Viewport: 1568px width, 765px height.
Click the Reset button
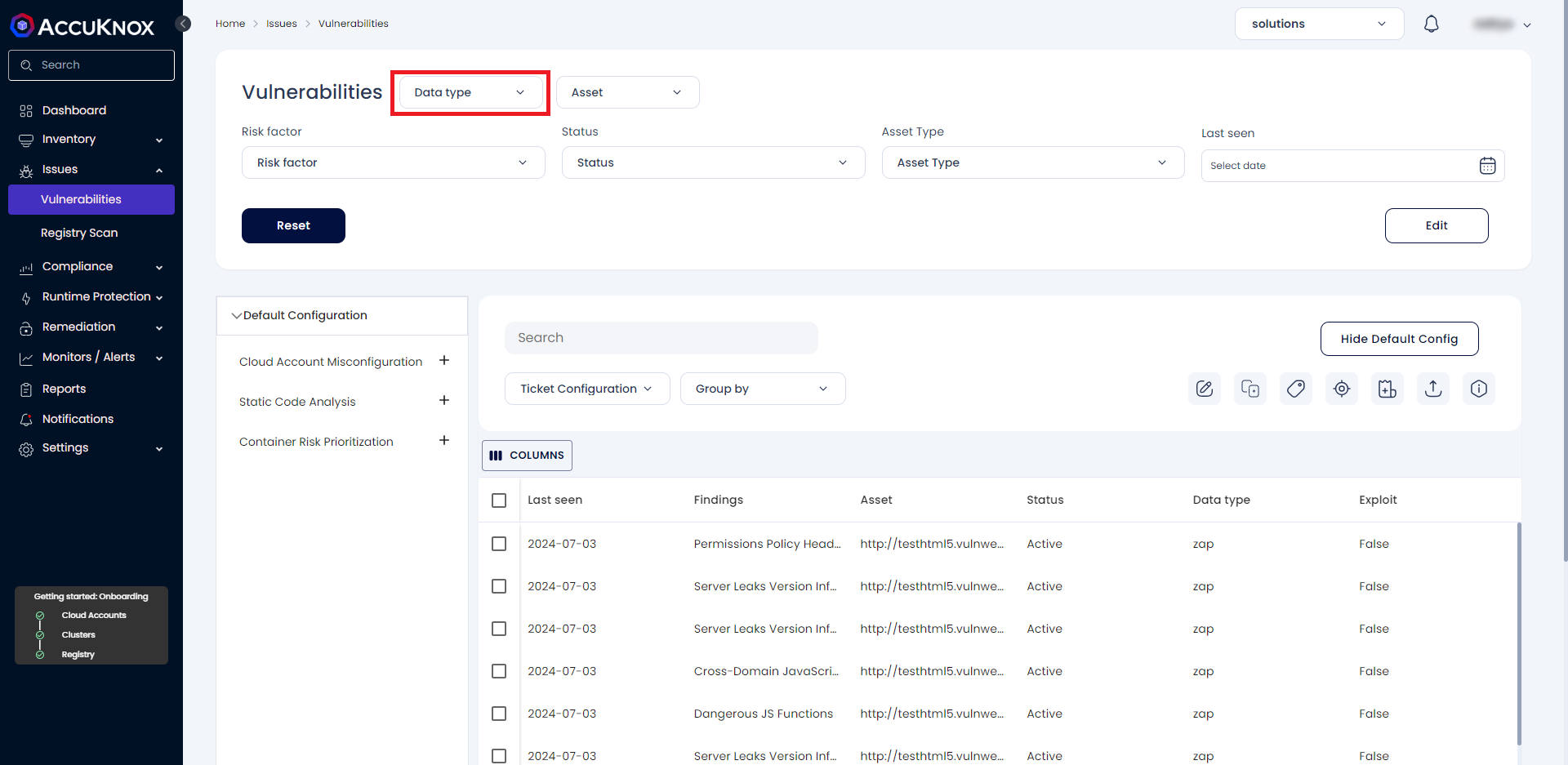point(293,225)
